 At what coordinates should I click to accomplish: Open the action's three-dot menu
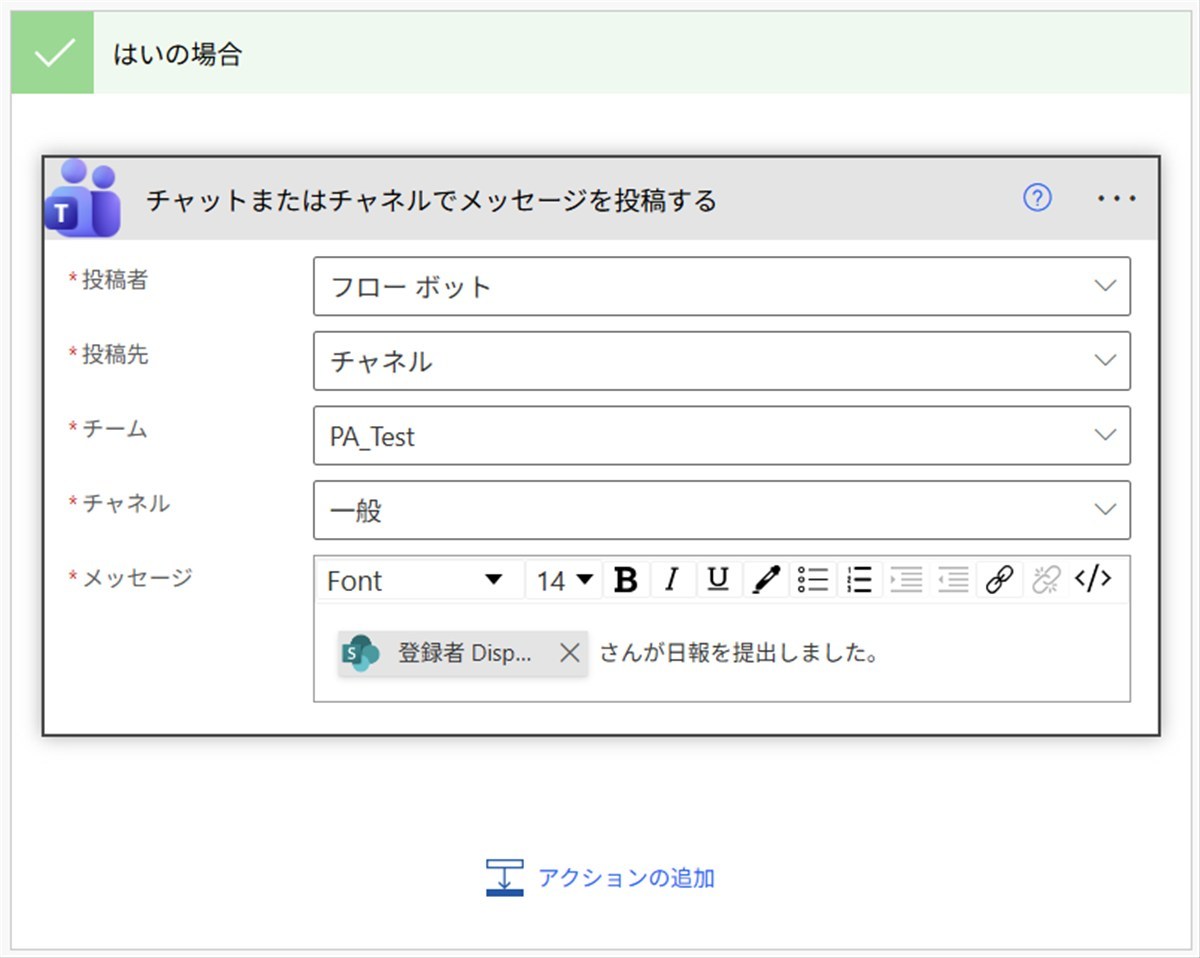pyautogui.click(x=1116, y=199)
